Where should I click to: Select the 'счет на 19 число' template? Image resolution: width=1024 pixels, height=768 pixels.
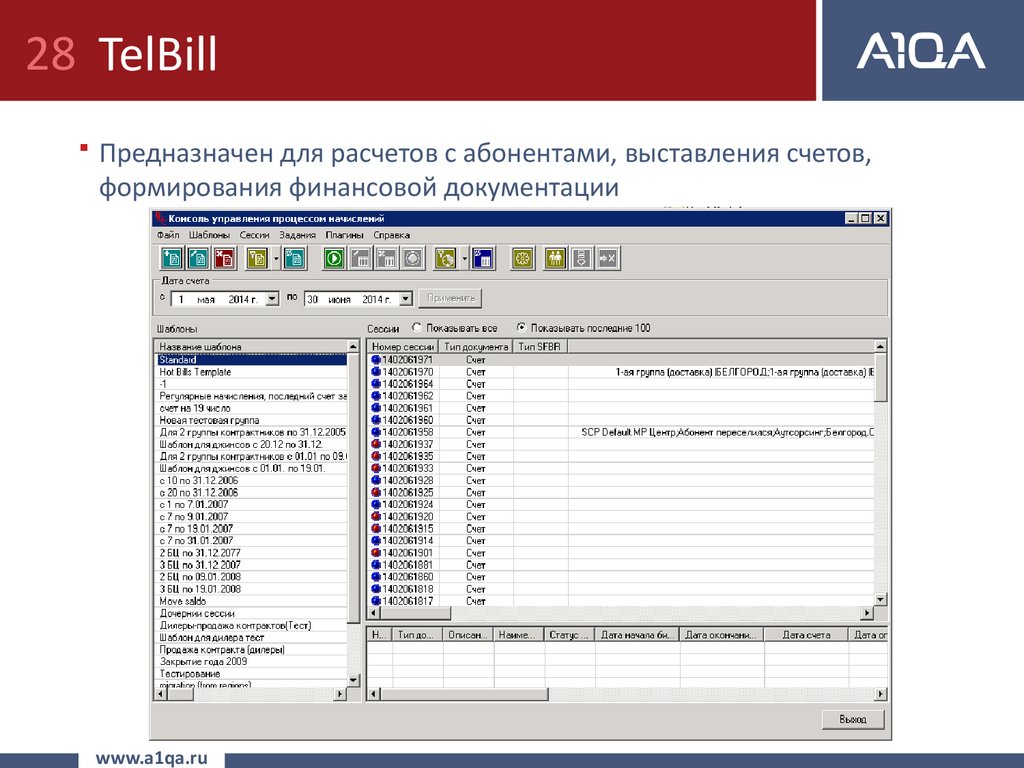pyautogui.click(x=251, y=408)
